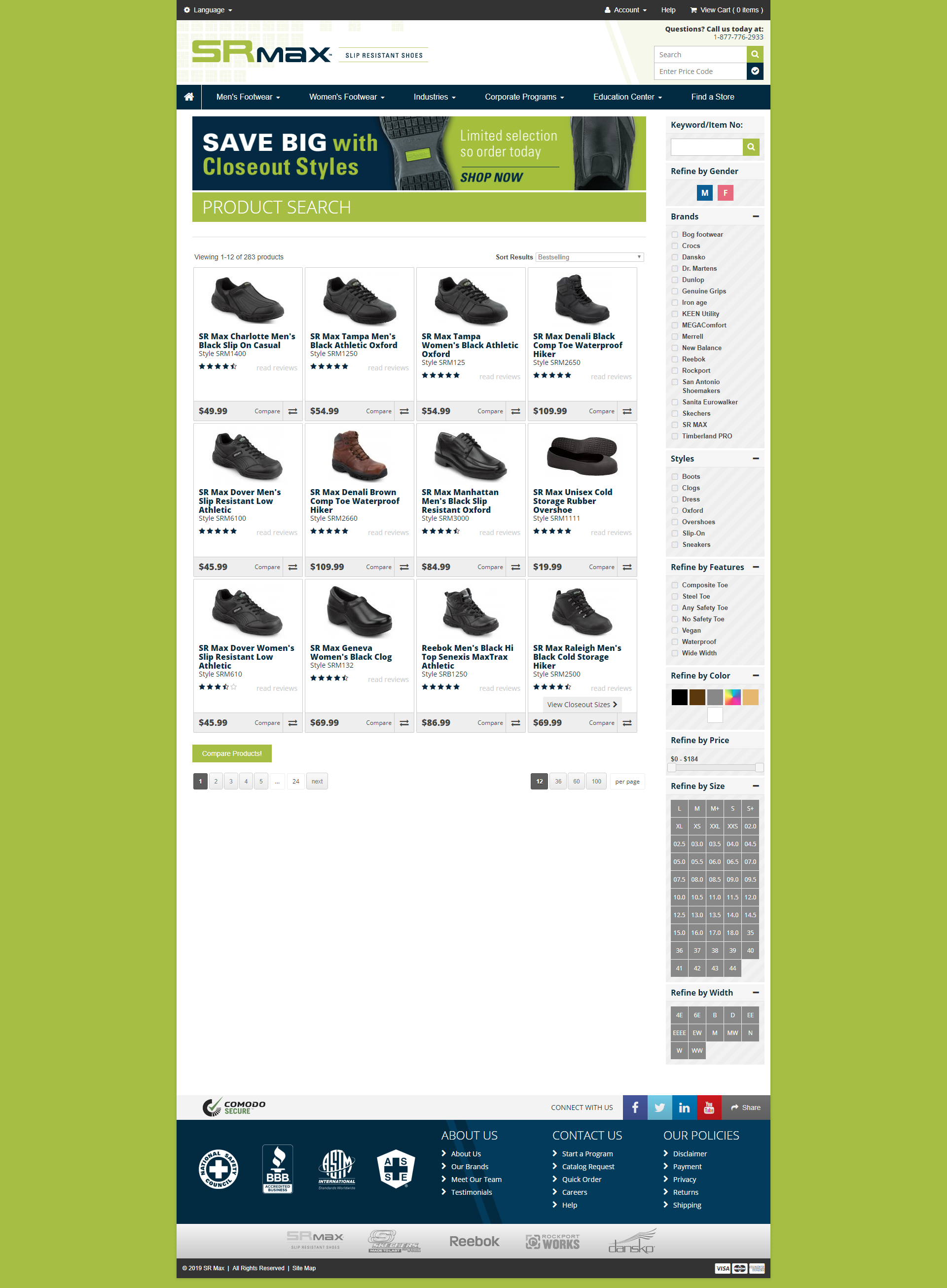Image resolution: width=947 pixels, height=1288 pixels.
Task: Click Compare Products! button
Action: coord(232,753)
